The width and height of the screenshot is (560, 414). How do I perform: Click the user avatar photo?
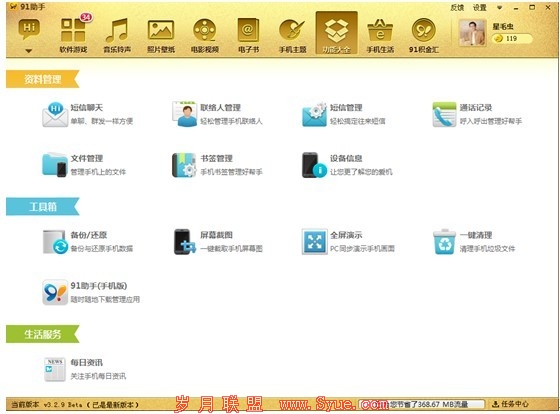(472, 33)
